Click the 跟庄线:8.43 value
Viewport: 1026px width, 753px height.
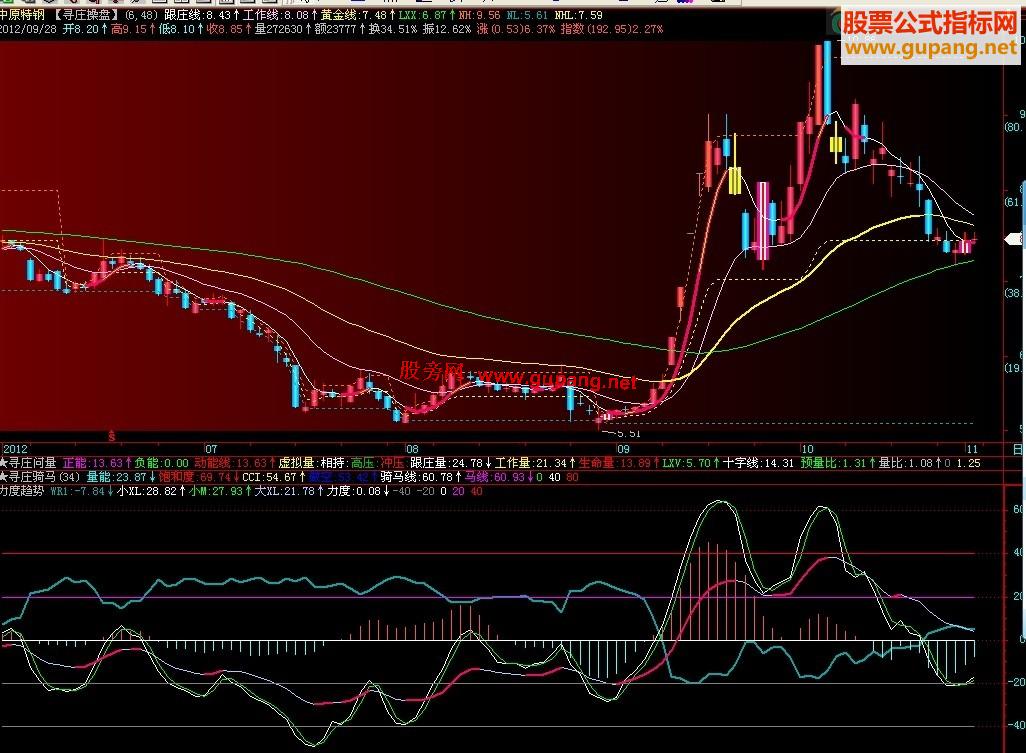tap(202, 14)
